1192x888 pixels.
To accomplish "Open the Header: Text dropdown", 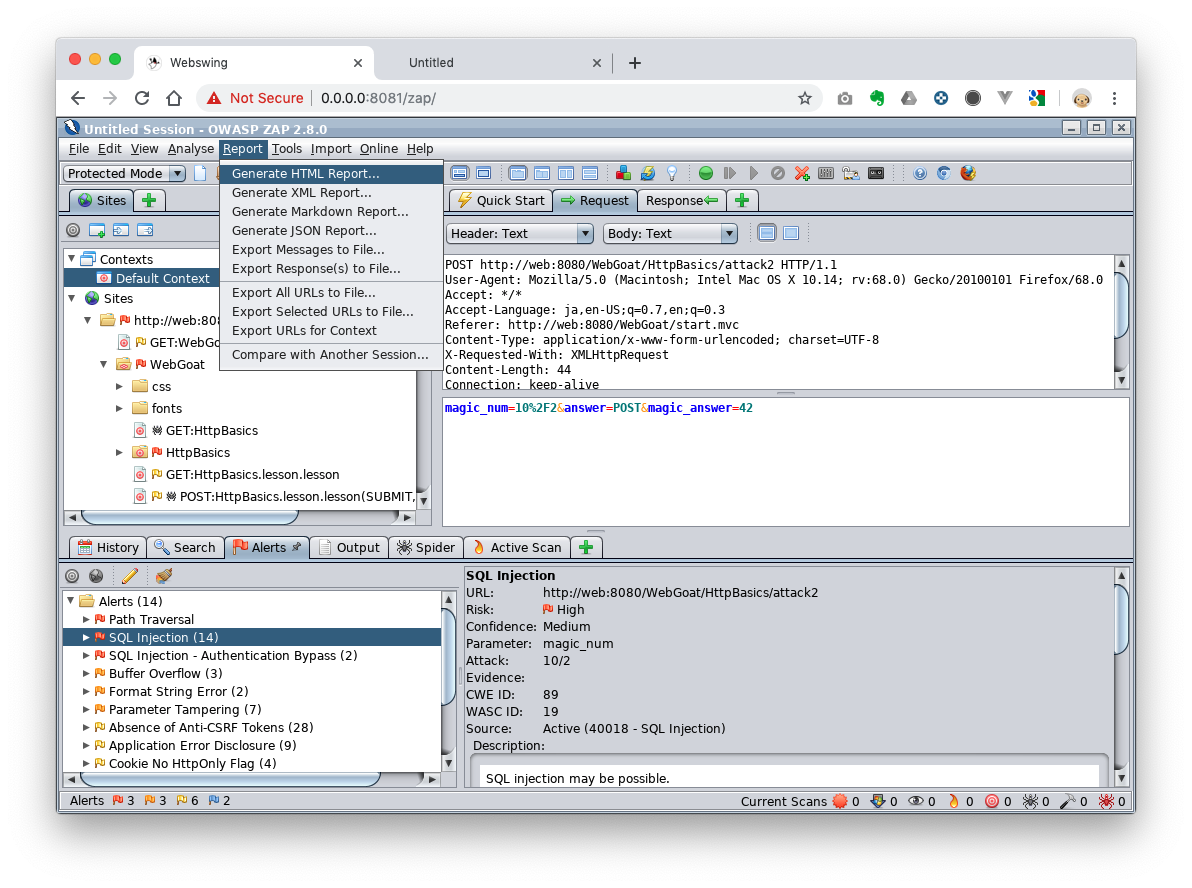I will [520, 233].
